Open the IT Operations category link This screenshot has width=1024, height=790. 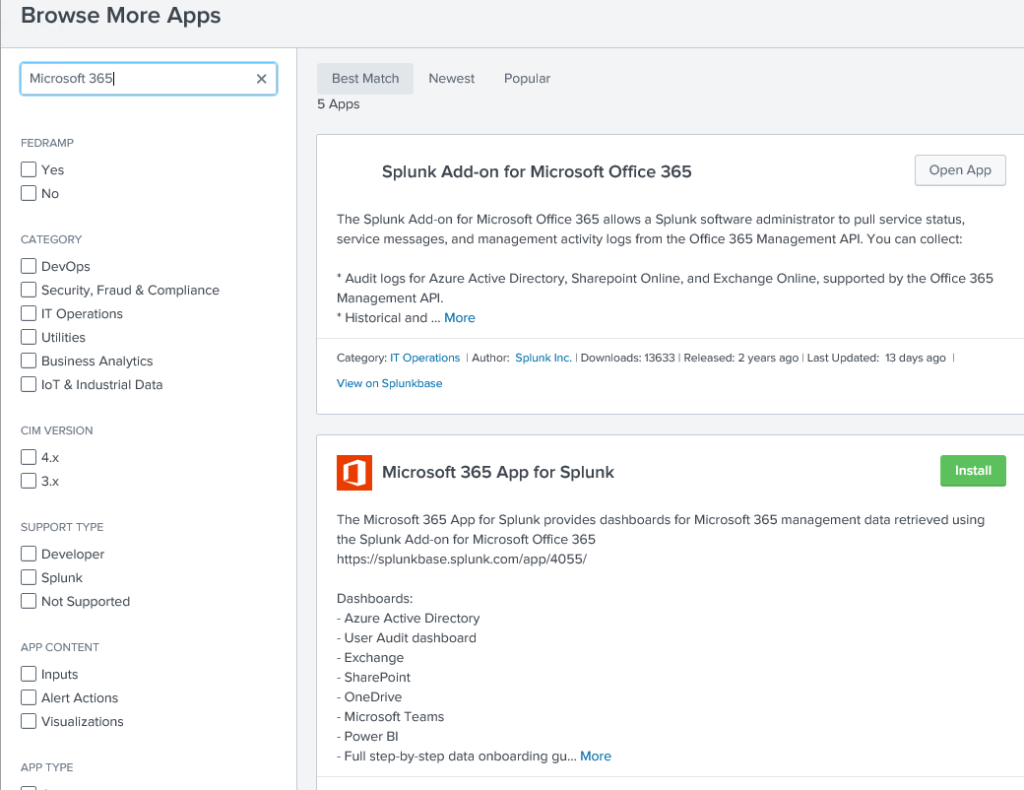pyautogui.click(x=425, y=358)
